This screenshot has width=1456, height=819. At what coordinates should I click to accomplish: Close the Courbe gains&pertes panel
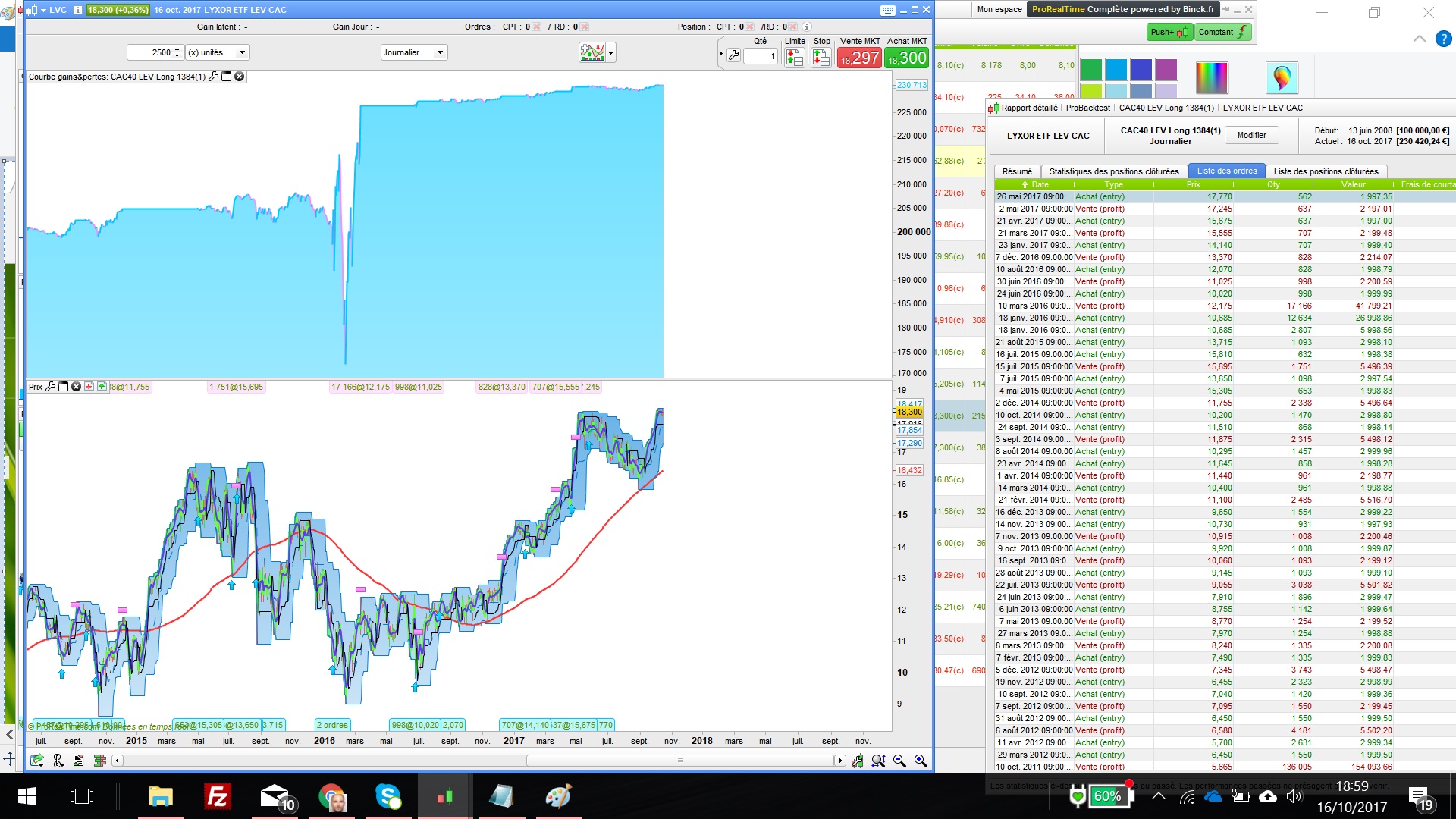click(240, 77)
